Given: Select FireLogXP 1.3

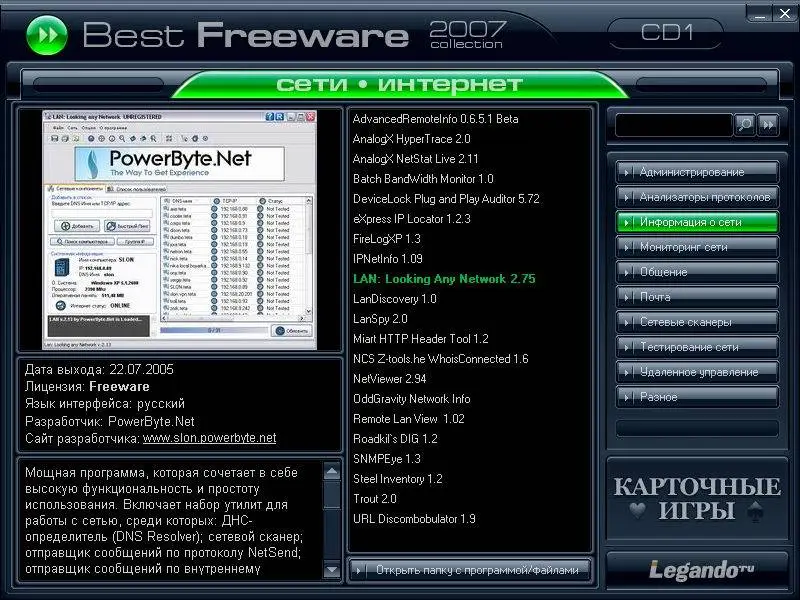Looking at the screenshot, I should pos(386,239).
